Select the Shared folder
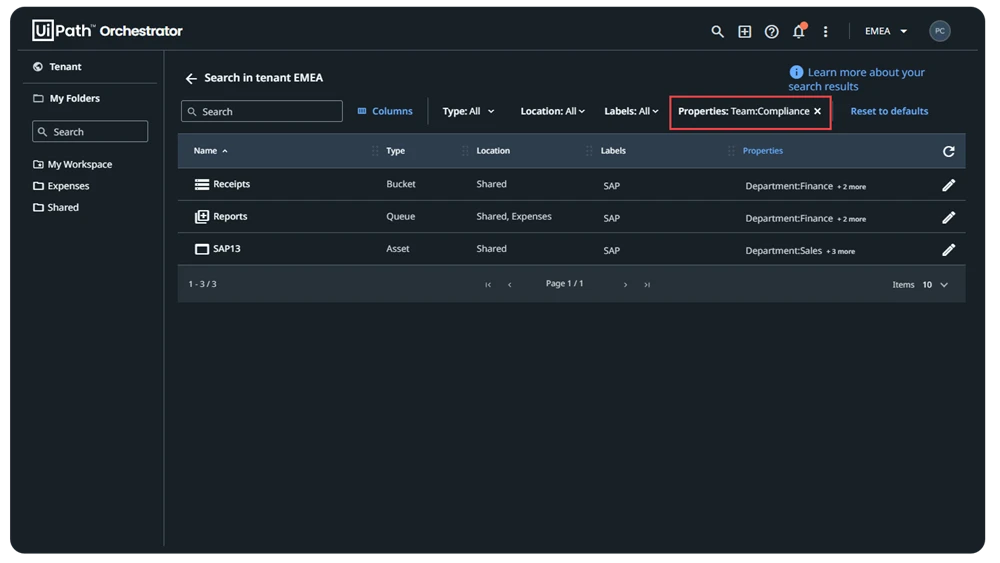The image size is (1000, 563). pyautogui.click(x=56, y=207)
